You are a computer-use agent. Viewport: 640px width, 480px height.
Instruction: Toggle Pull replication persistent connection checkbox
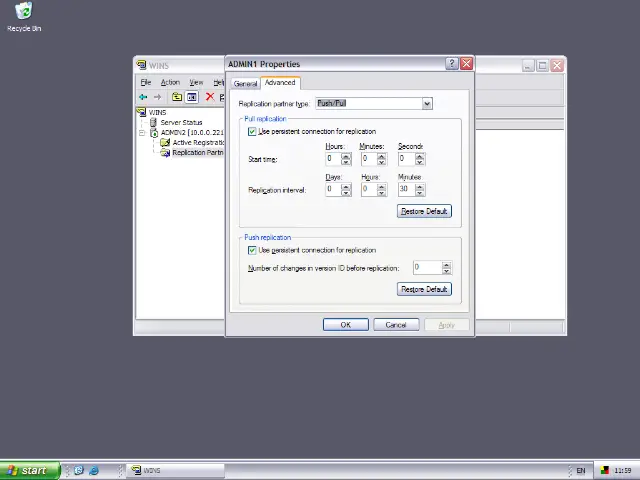click(x=252, y=131)
